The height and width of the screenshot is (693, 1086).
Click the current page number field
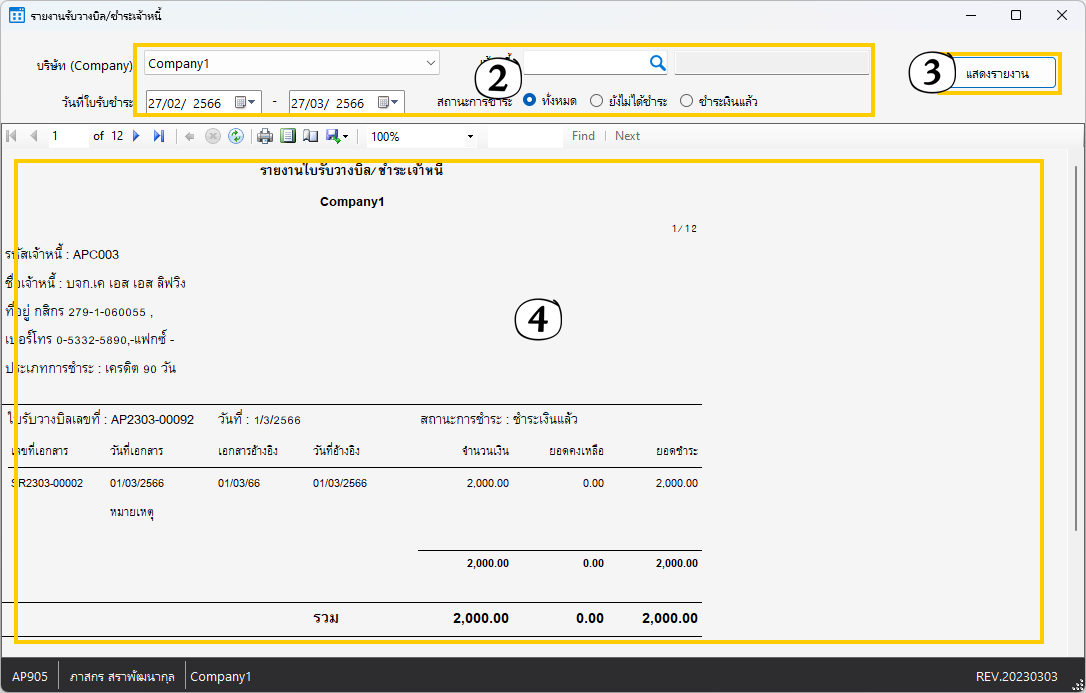click(x=68, y=136)
